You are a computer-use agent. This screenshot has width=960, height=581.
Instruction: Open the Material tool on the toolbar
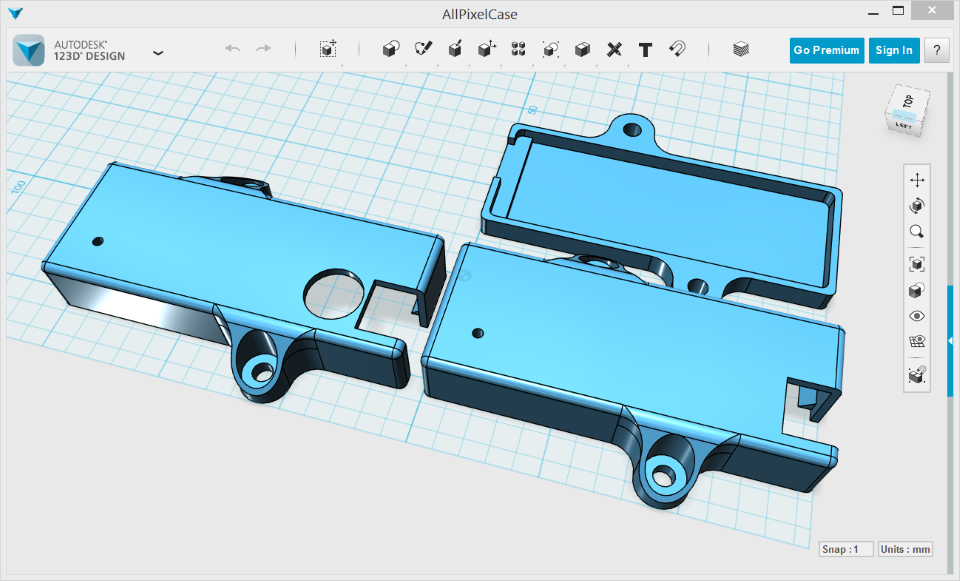click(x=741, y=49)
